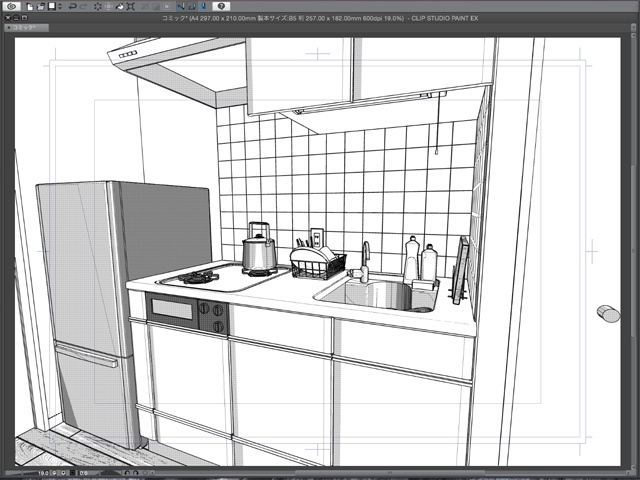Create a new document
Image resolution: width=640 pixels, height=480 pixels.
(30, 7)
